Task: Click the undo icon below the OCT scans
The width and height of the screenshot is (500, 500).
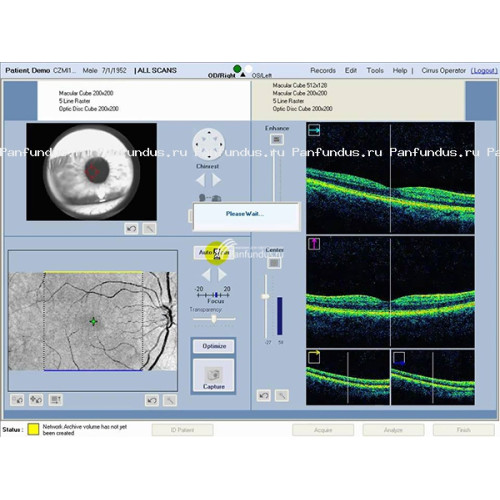Action: click(264, 396)
